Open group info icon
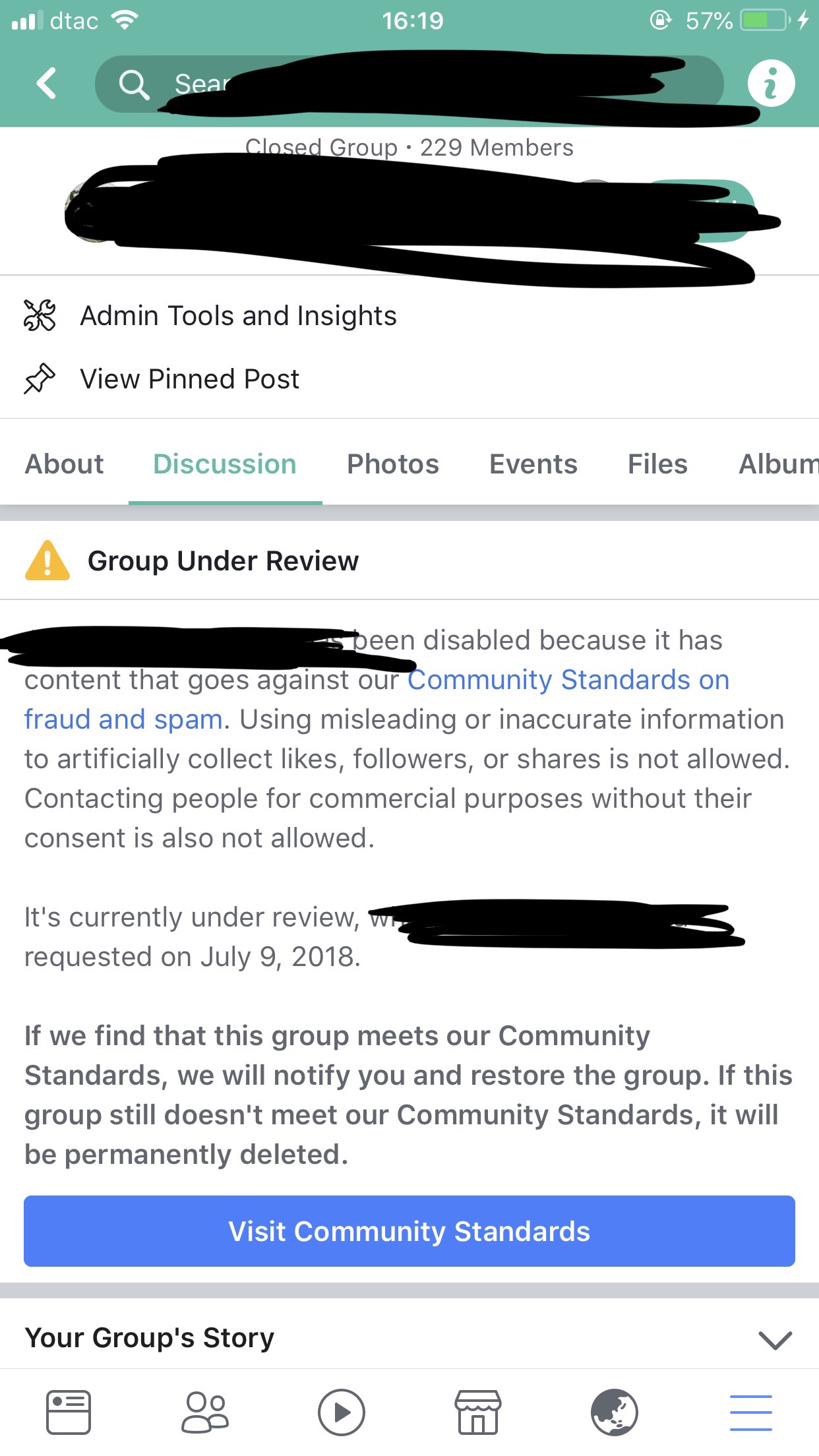The image size is (819, 1456). coord(771,84)
